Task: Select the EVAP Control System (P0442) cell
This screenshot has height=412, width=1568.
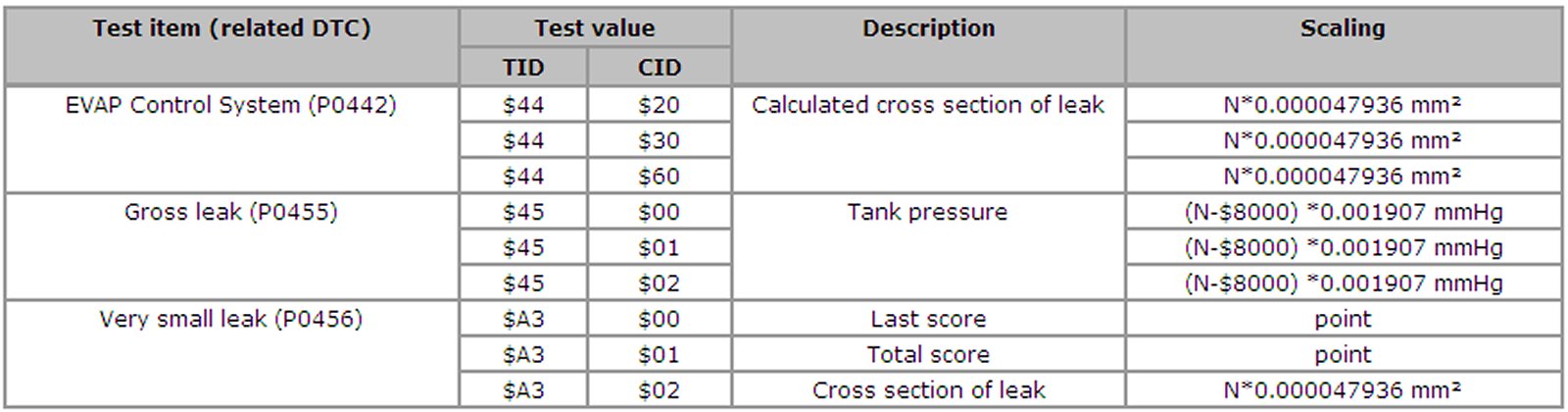Action: click(231, 105)
